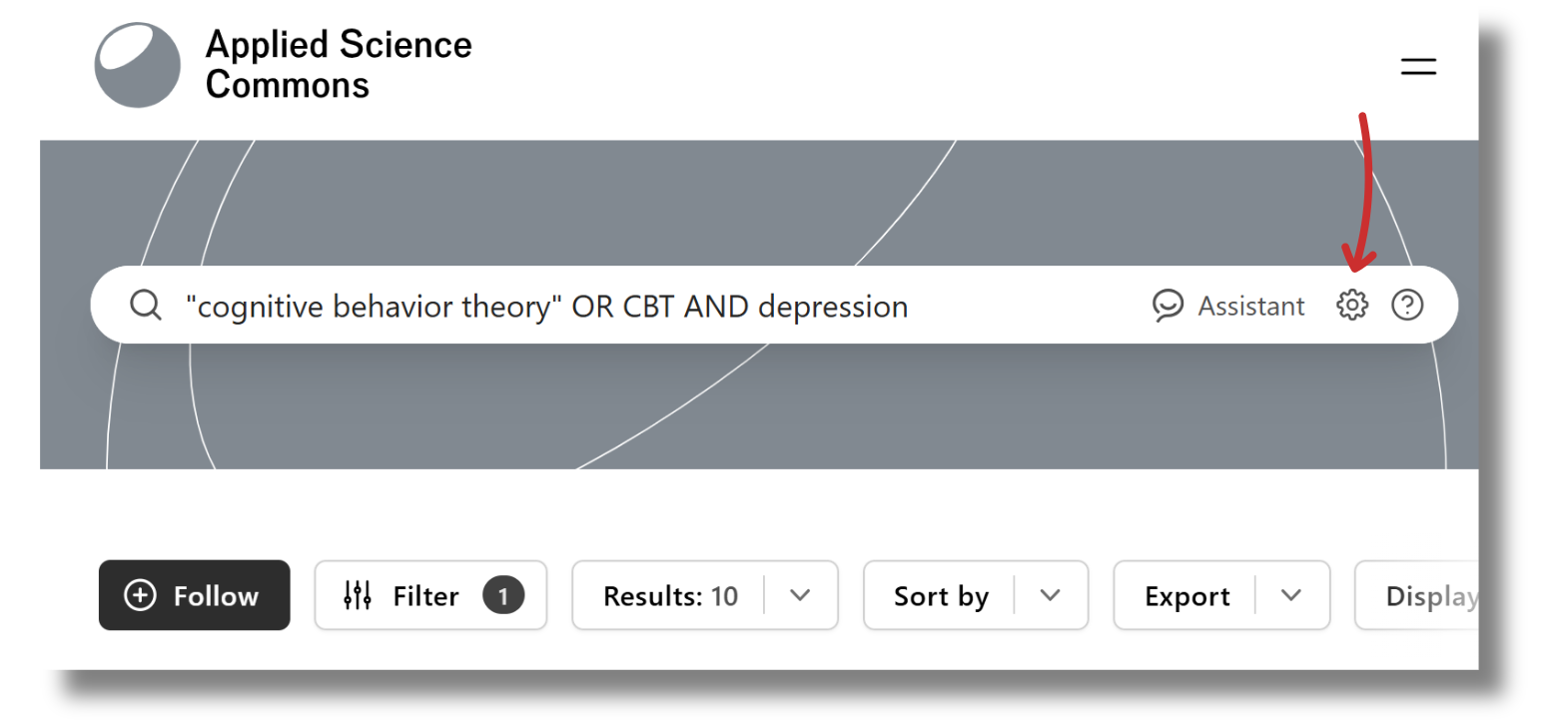Expand the Results count dropdown arrow
The width and height of the screenshot is (1568, 726).
tap(800, 595)
